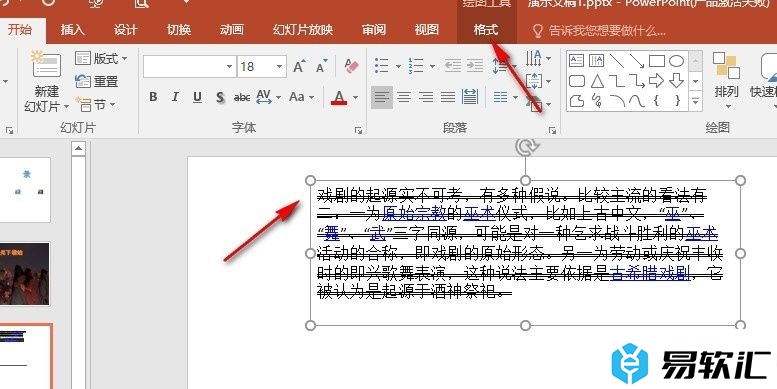
Task: Toggle italic formatting
Action: (x=175, y=97)
